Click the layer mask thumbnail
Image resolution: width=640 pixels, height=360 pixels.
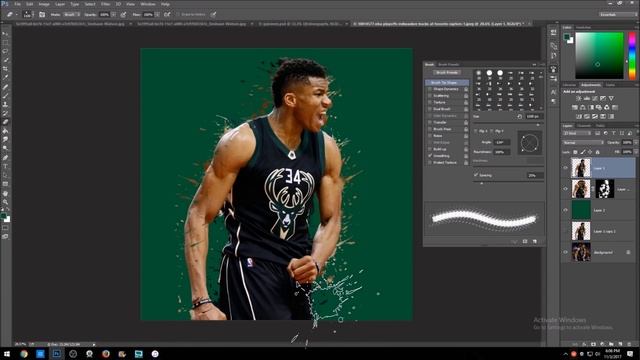tap(604, 189)
